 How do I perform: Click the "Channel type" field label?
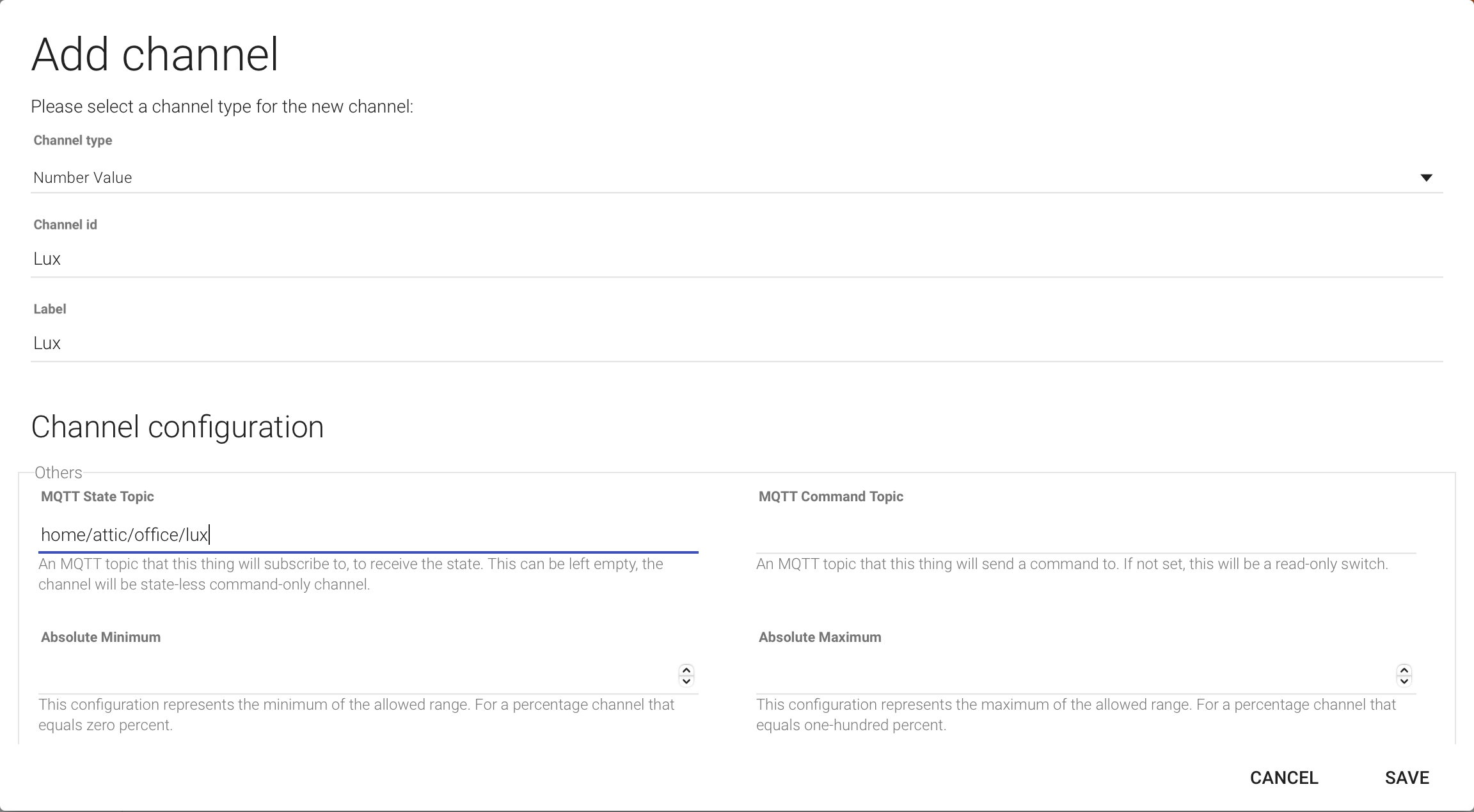coord(72,141)
